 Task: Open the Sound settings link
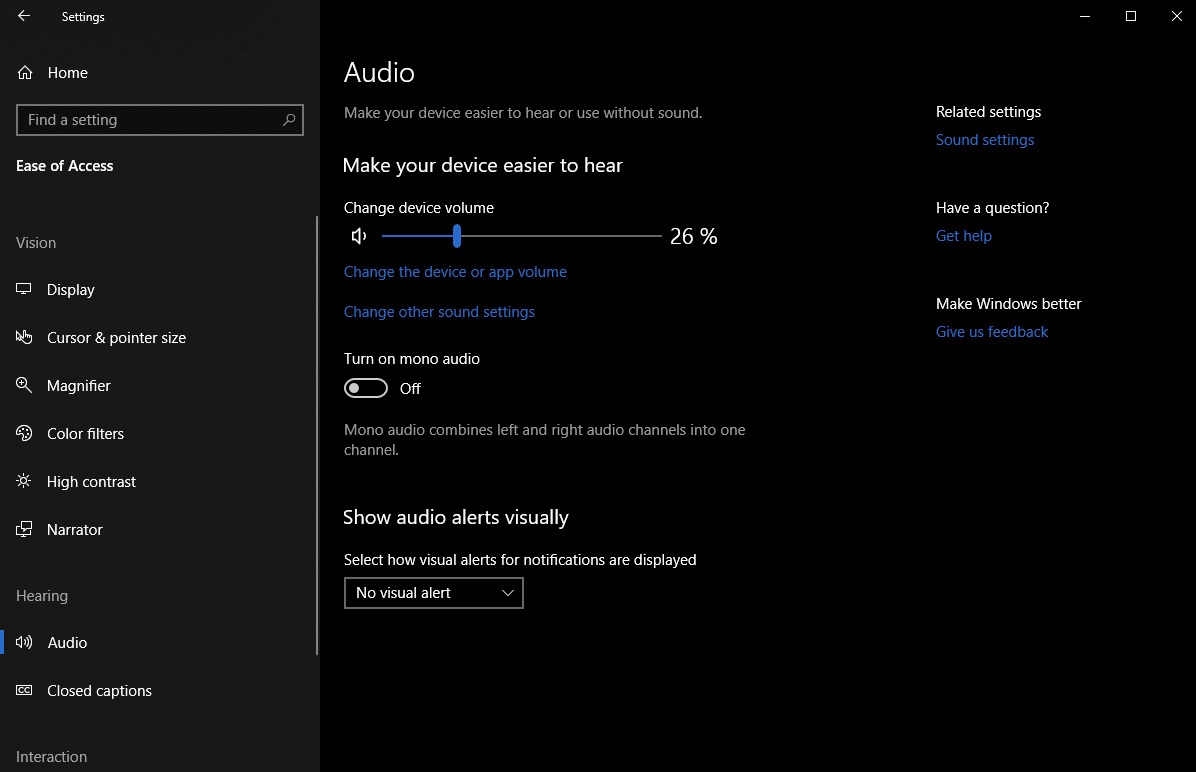985,140
